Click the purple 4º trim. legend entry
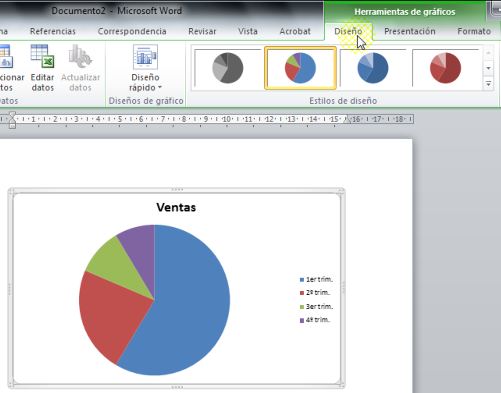Viewport: 501px width, 393px height. (x=315, y=320)
